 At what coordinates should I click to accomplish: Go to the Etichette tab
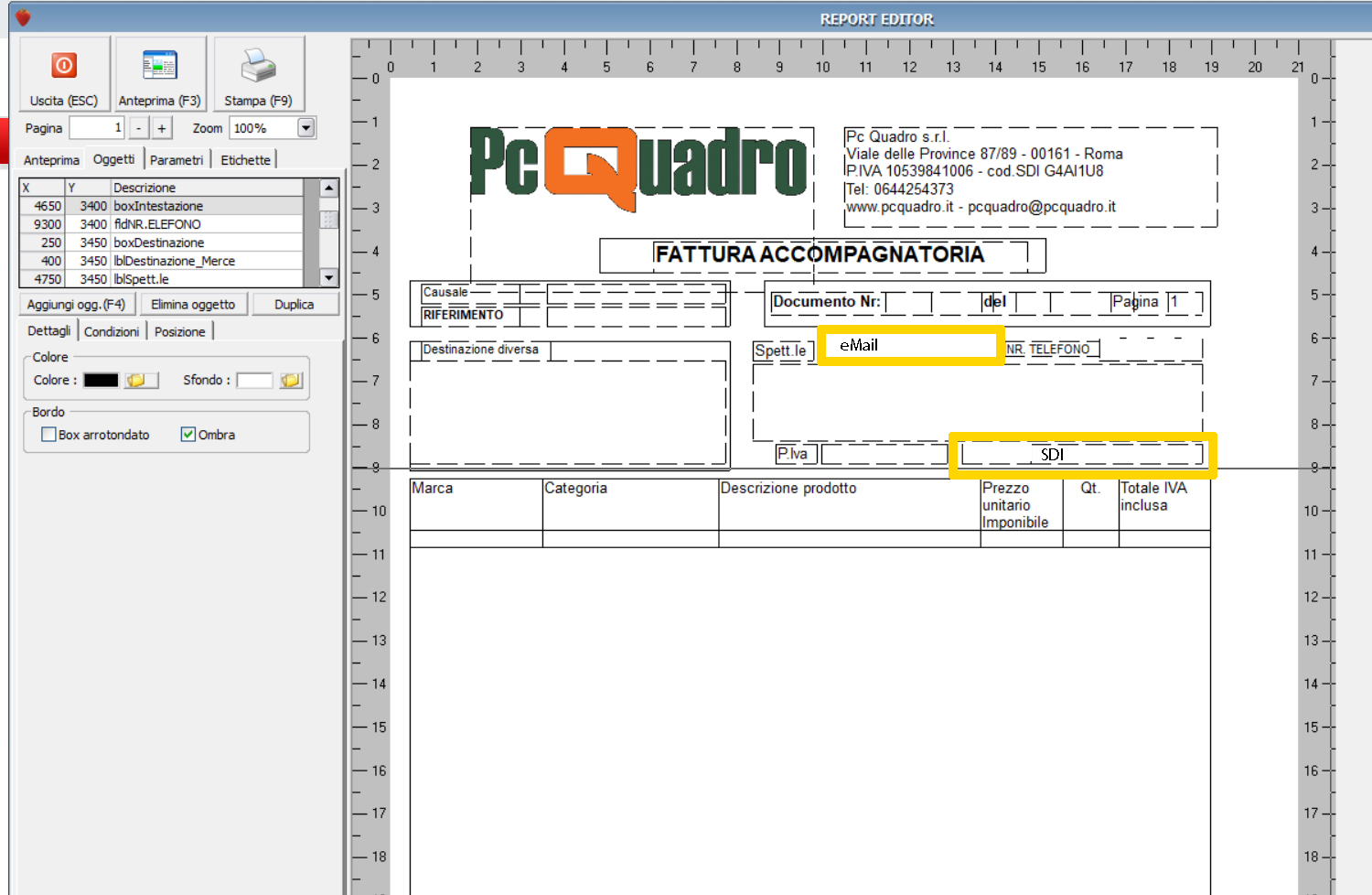click(245, 160)
